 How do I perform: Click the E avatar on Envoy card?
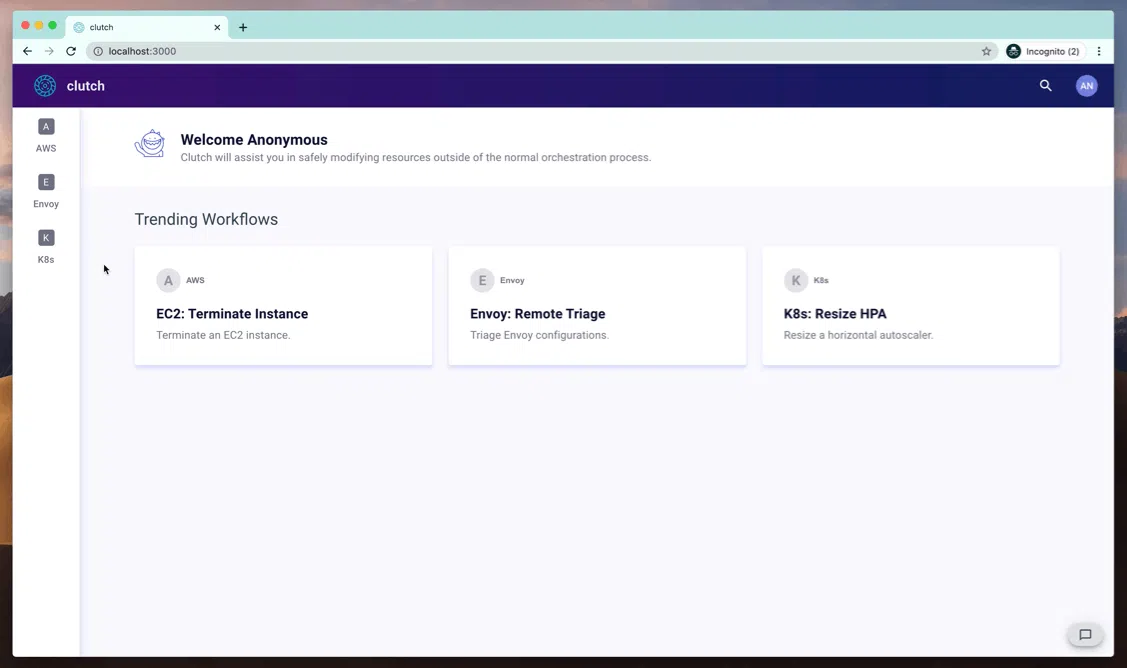pyautogui.click(x=482, y=280)
